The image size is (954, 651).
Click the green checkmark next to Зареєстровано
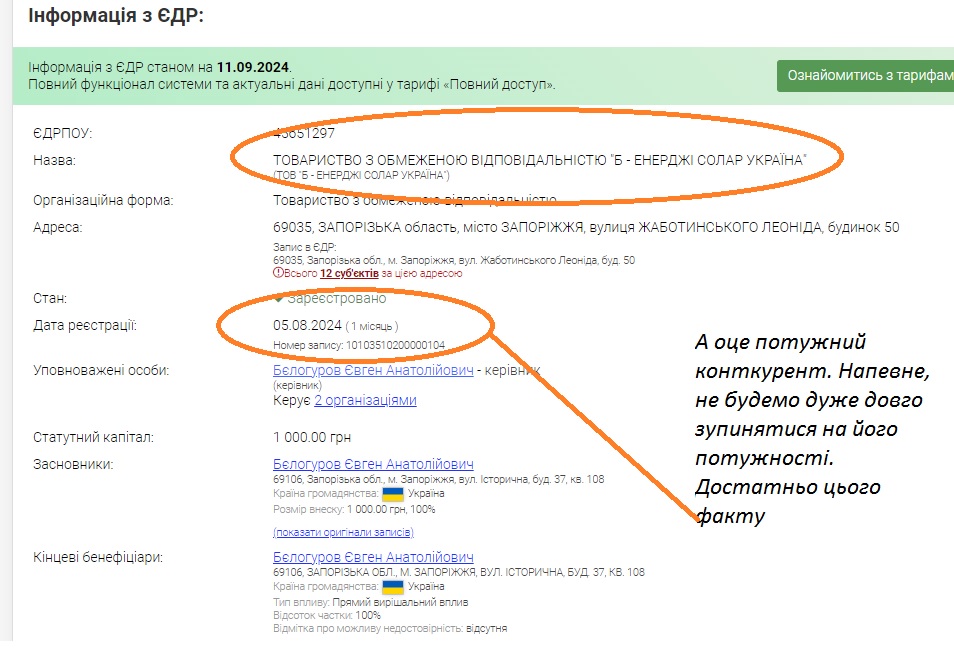tap(279, 298)
